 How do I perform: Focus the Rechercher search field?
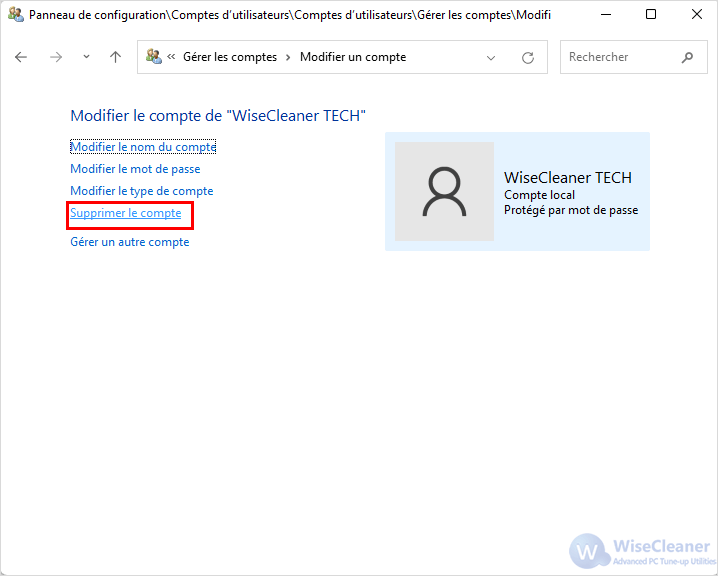pos(634,57)
